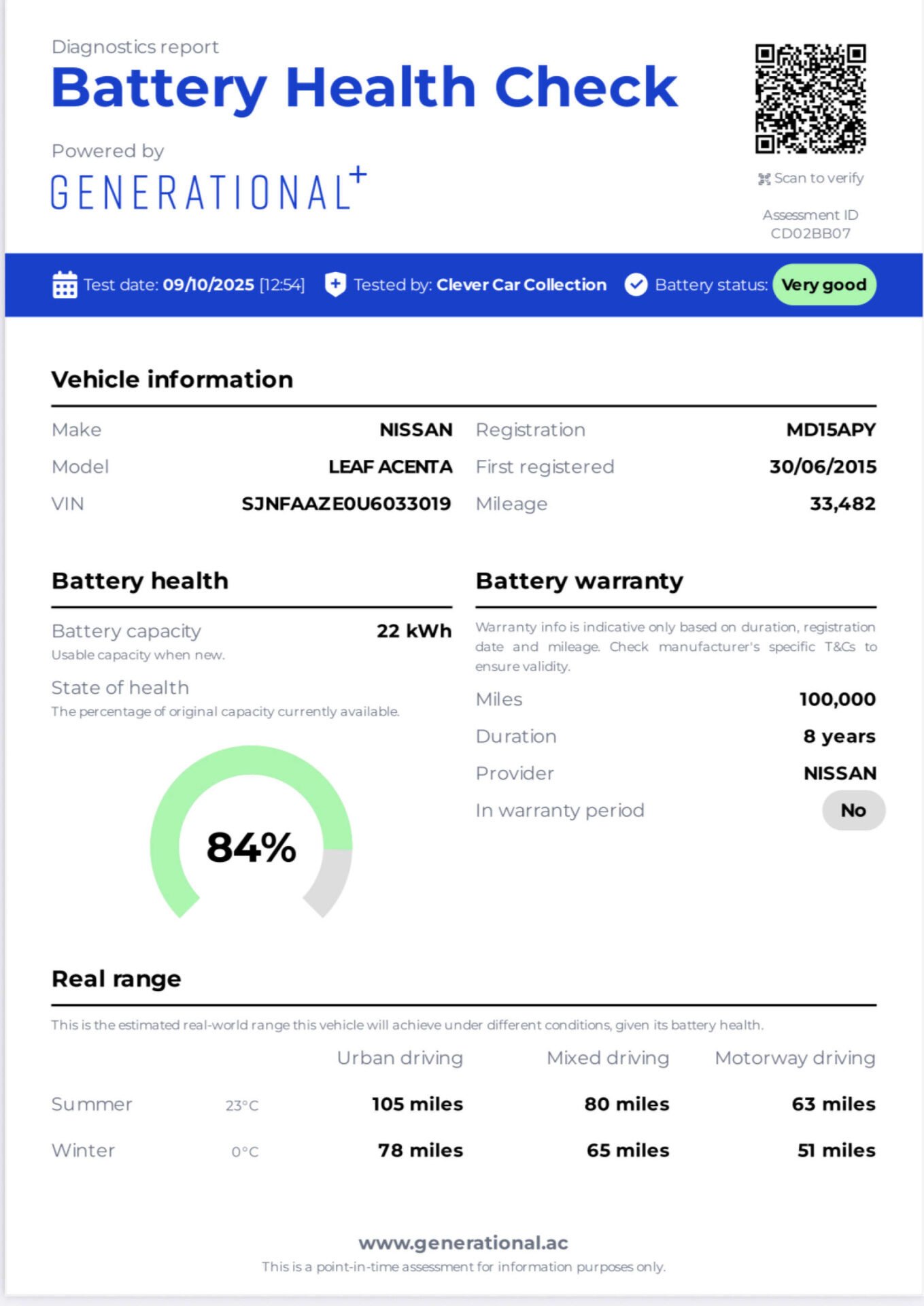Click the checkmark icon before Battery status
Viewport: 924px width, 1306px height.
click(636, 284)
